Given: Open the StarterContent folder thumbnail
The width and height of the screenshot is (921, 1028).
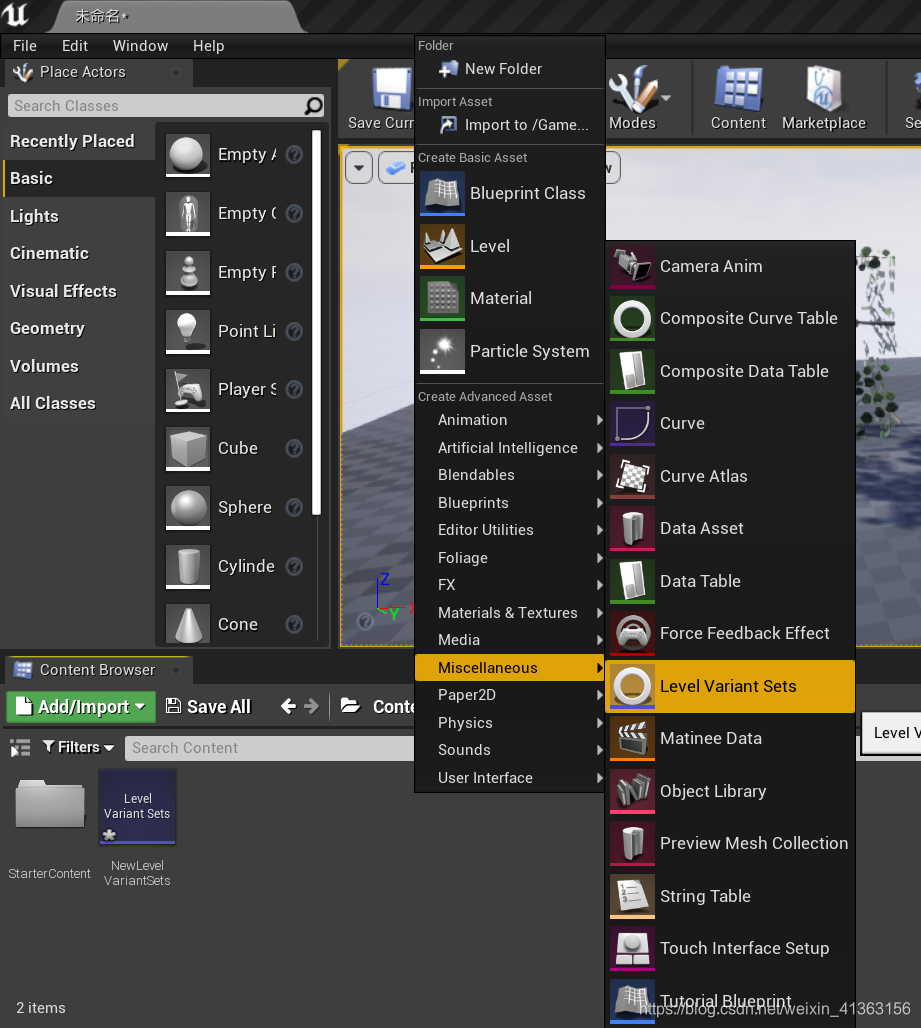Looking at the screenshot, I should point(48,803).
